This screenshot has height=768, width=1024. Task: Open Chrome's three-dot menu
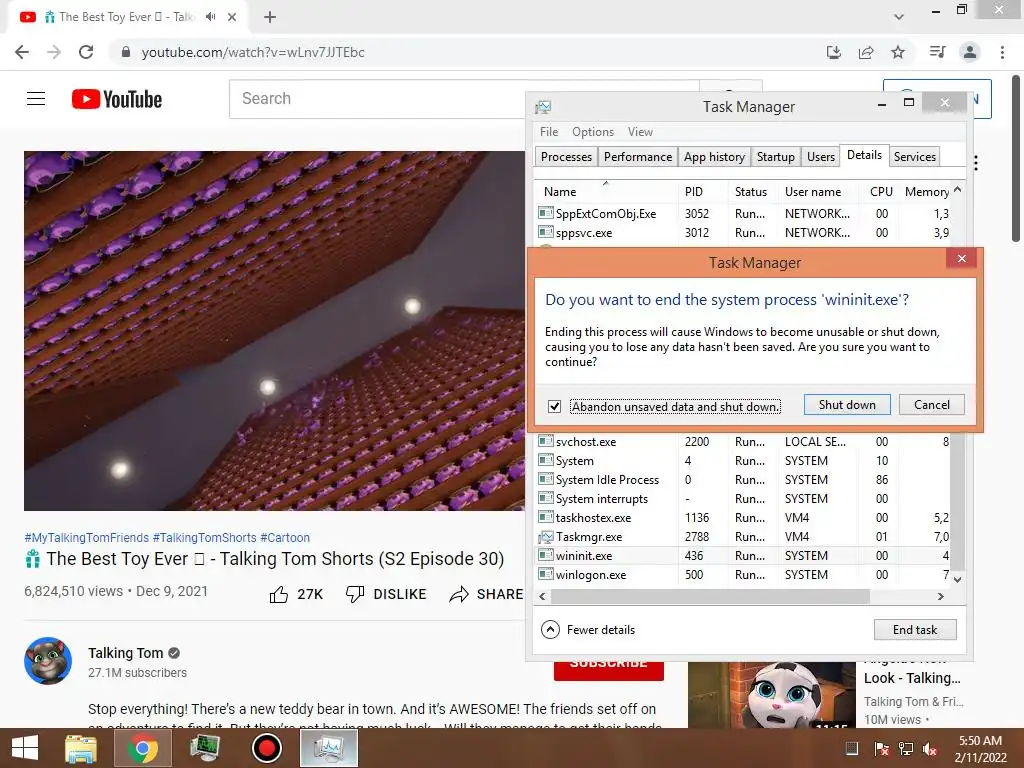1002,52
